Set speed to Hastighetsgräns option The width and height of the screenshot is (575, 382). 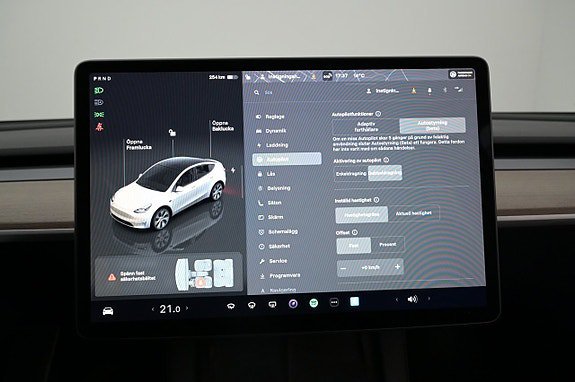(362, 214)
